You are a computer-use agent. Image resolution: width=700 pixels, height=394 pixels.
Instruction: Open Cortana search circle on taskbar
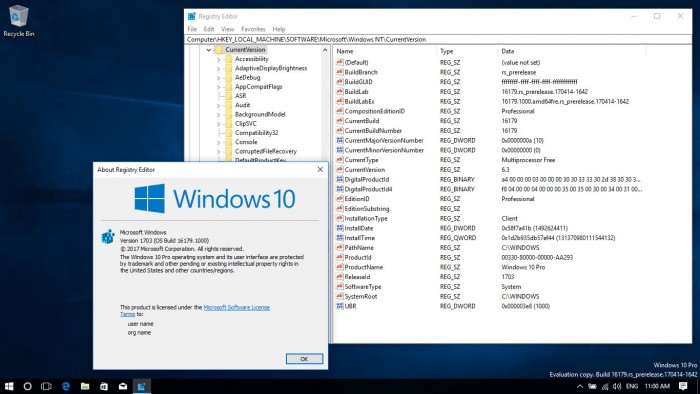tap(27, 386)
